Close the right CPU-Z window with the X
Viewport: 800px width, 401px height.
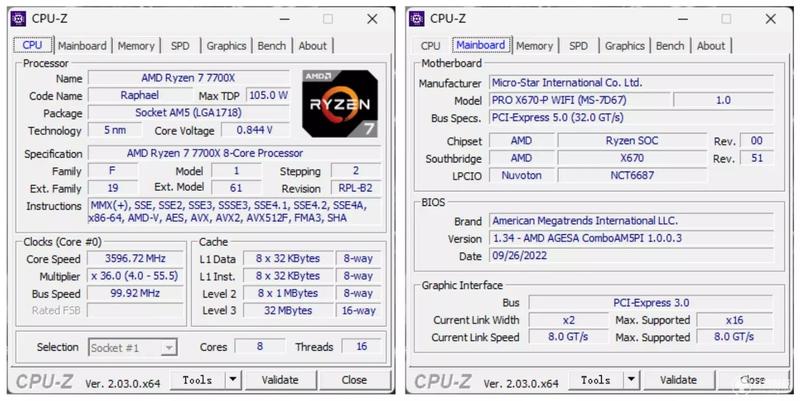tap(770, 19)
